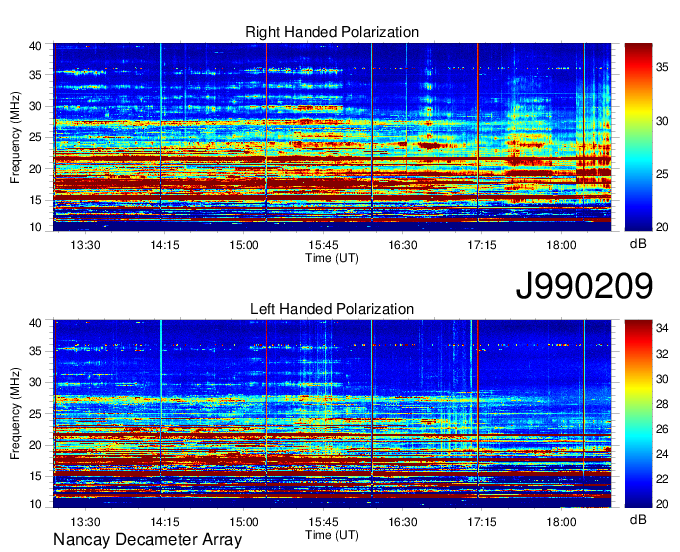Image resolution: width=680 pixels, height=552 pixels.
Task: Click the 26 dB label on bottom colorbar
Action: (x=662, y=429)
